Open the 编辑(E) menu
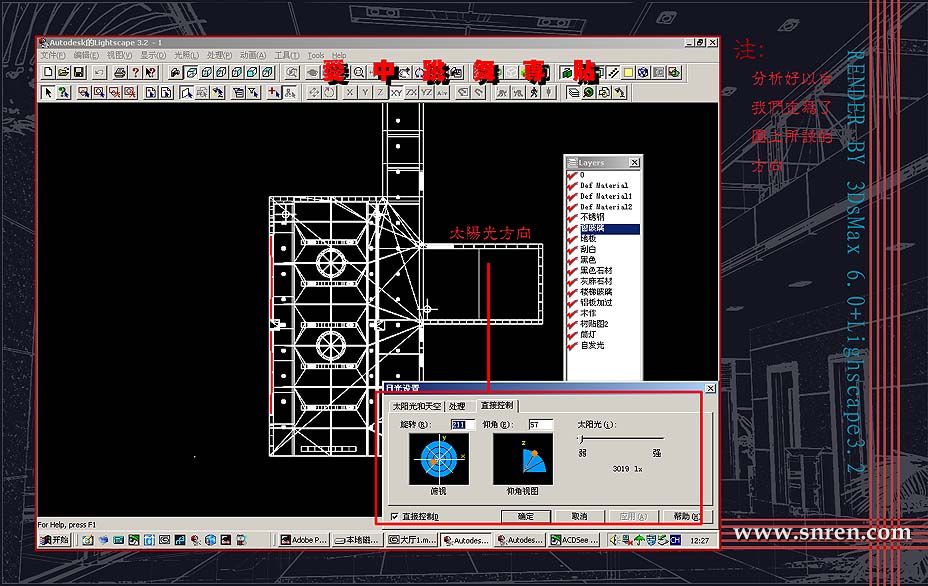The image size is (928, 586). click(x=86, y=55)
